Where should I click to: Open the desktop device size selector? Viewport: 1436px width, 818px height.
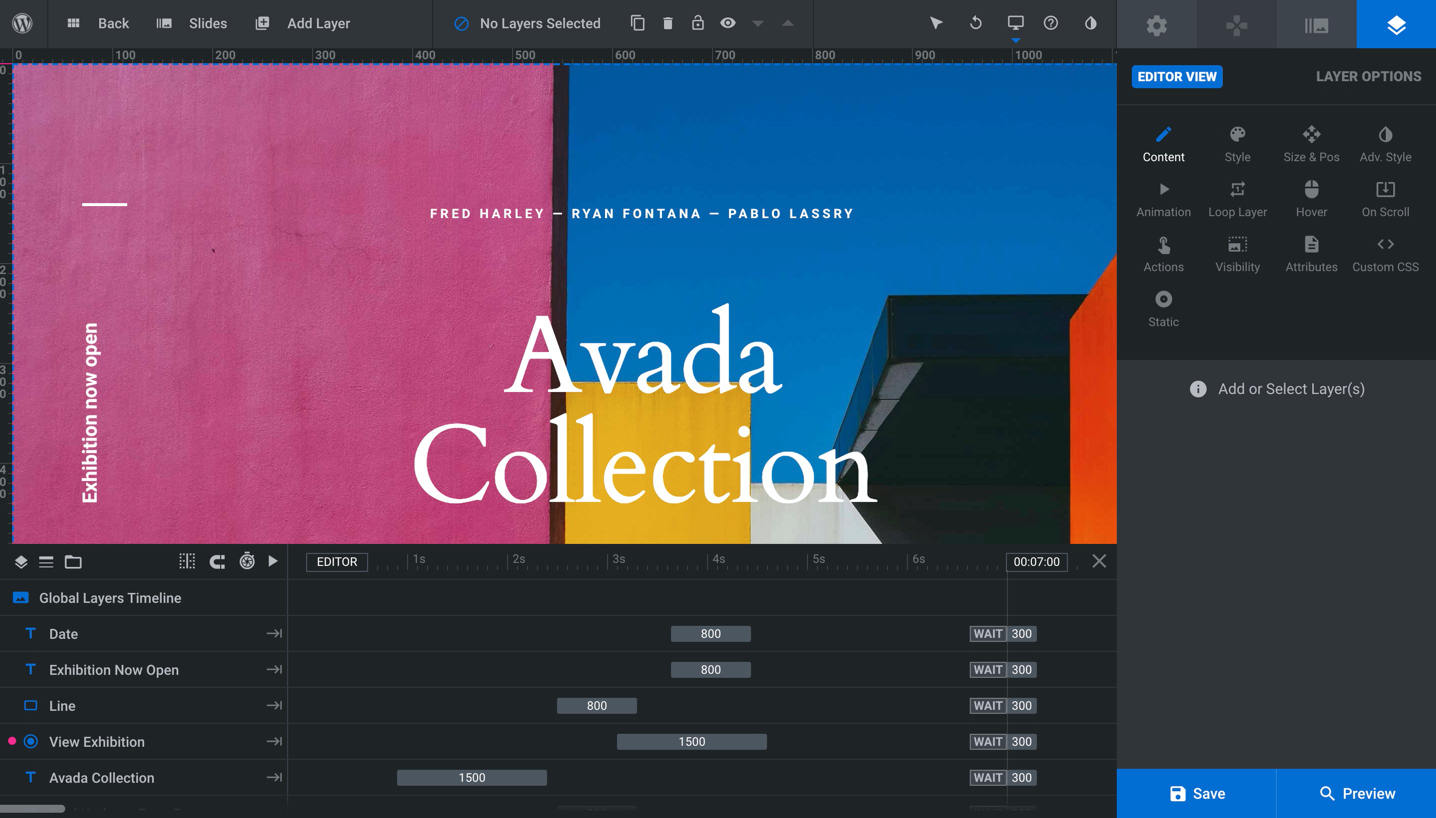(1015, 23)
